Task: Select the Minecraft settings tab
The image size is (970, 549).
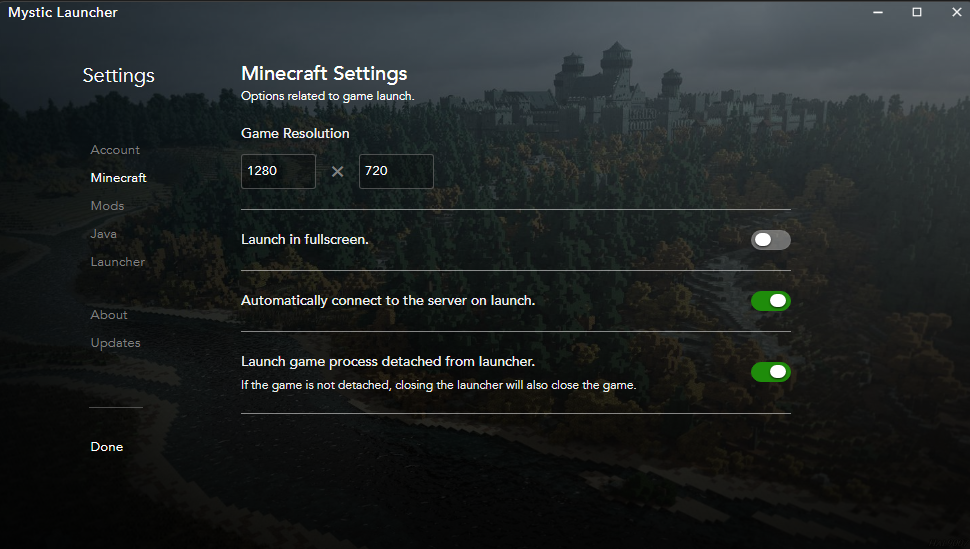Action: click(118, 178)
